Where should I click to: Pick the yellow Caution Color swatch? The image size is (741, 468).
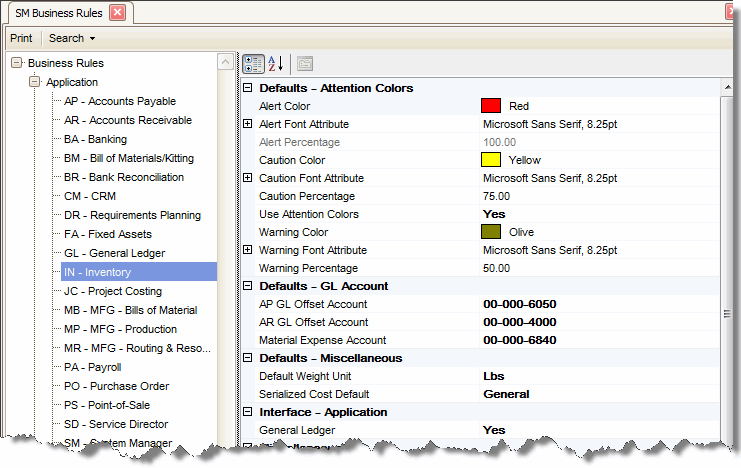coord(490,160)
